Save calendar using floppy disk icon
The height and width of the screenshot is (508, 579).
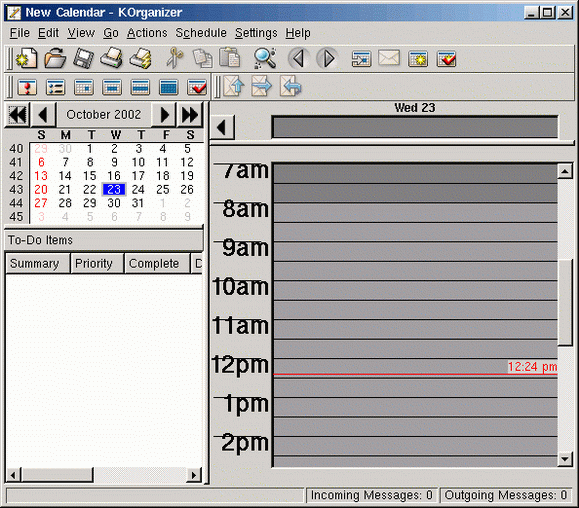tap(83, 58)
